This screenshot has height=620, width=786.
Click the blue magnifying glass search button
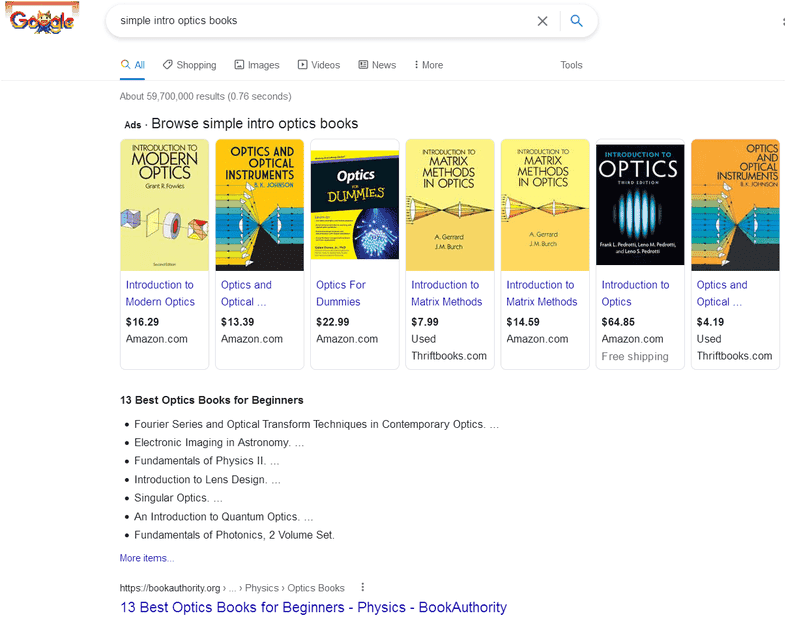tap(577, 21)
